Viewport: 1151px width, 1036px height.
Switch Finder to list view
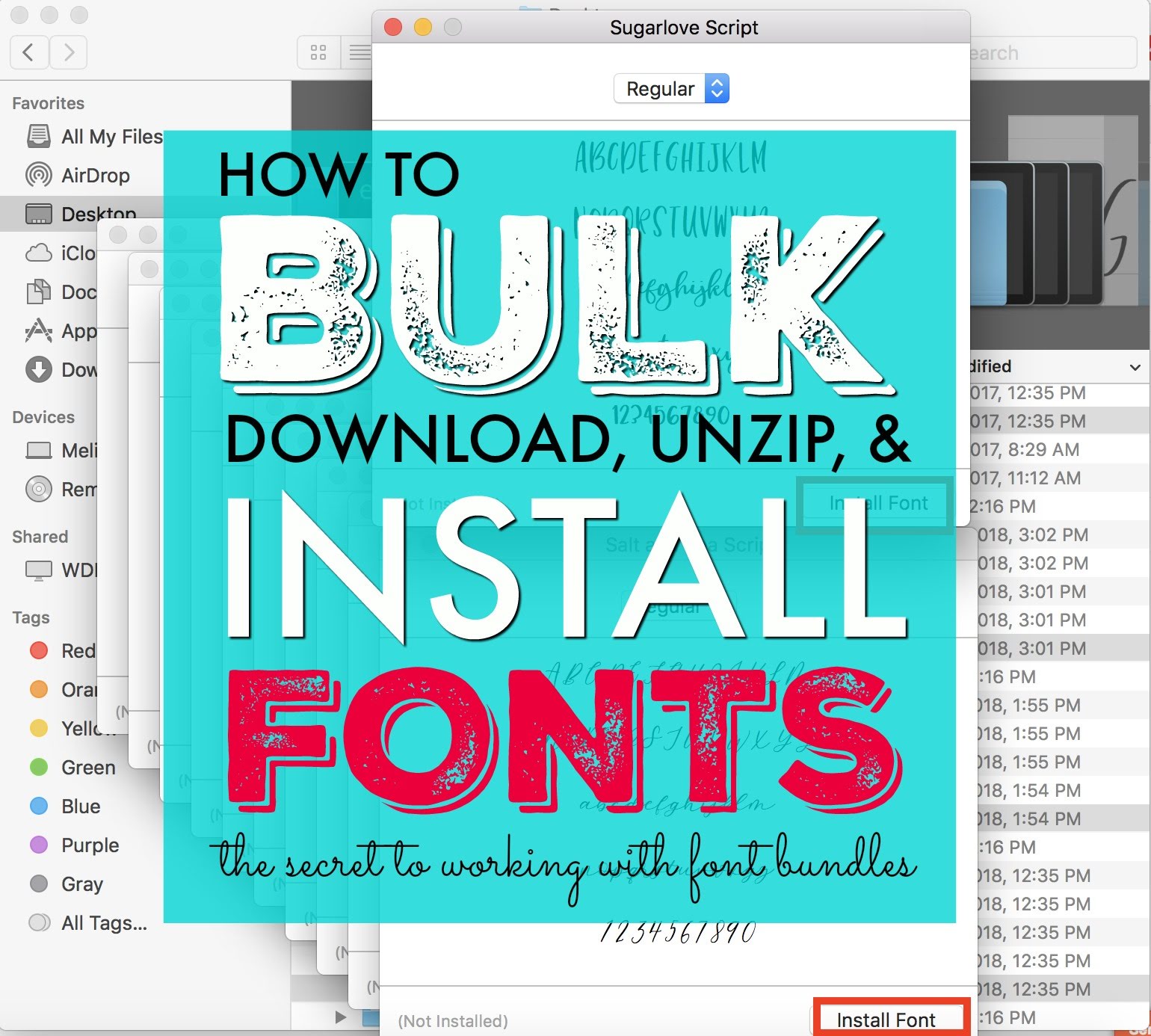coord(359,52)
